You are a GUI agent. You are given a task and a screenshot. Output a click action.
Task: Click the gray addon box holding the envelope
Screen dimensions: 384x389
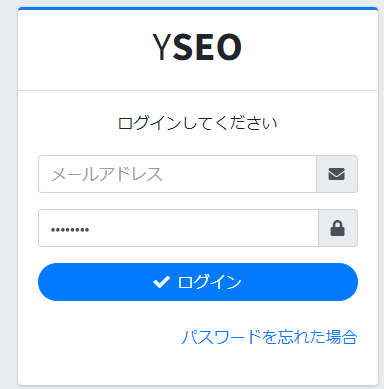tap(337, 174)
